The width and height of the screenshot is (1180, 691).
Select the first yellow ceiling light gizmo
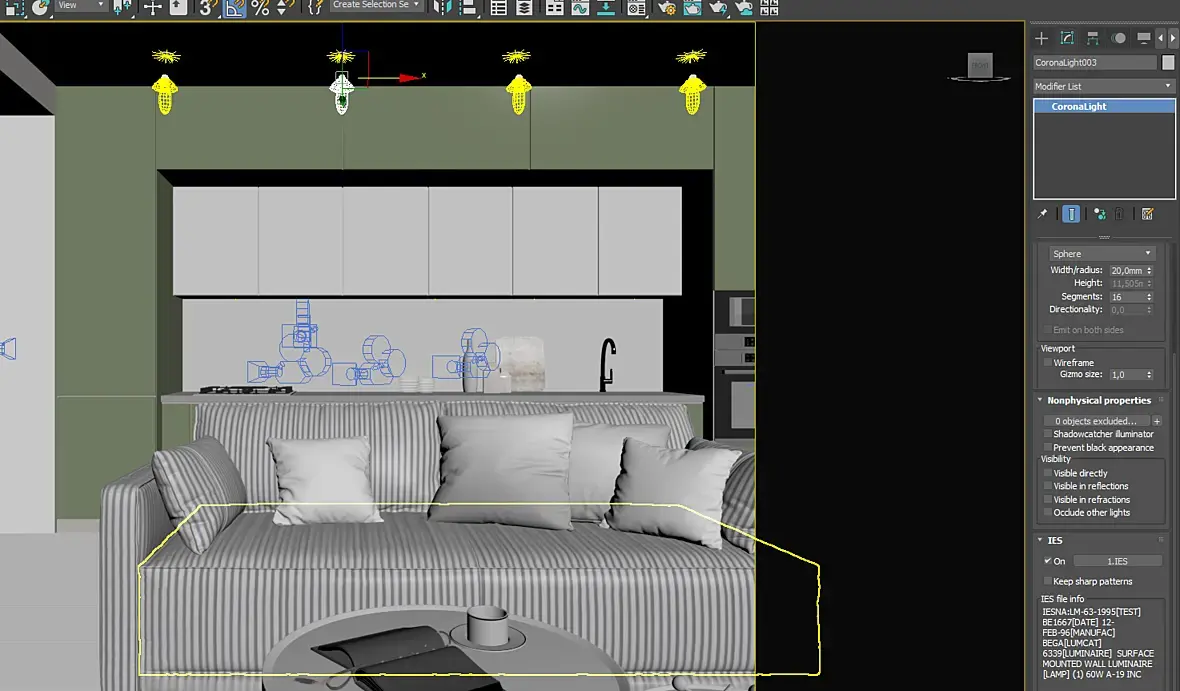click(165, 93)
